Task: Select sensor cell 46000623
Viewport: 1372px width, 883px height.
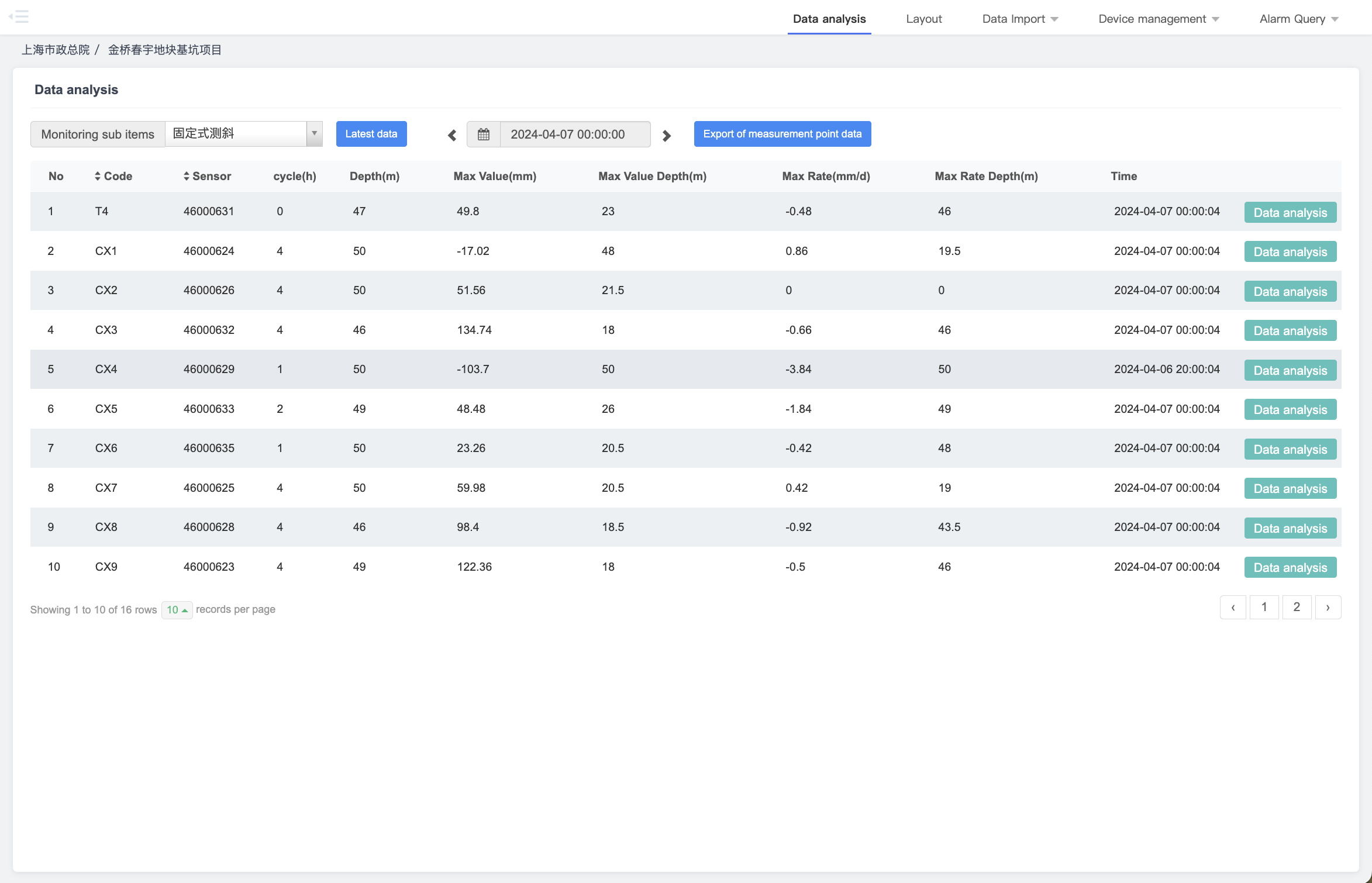Action: pos(209,567)
